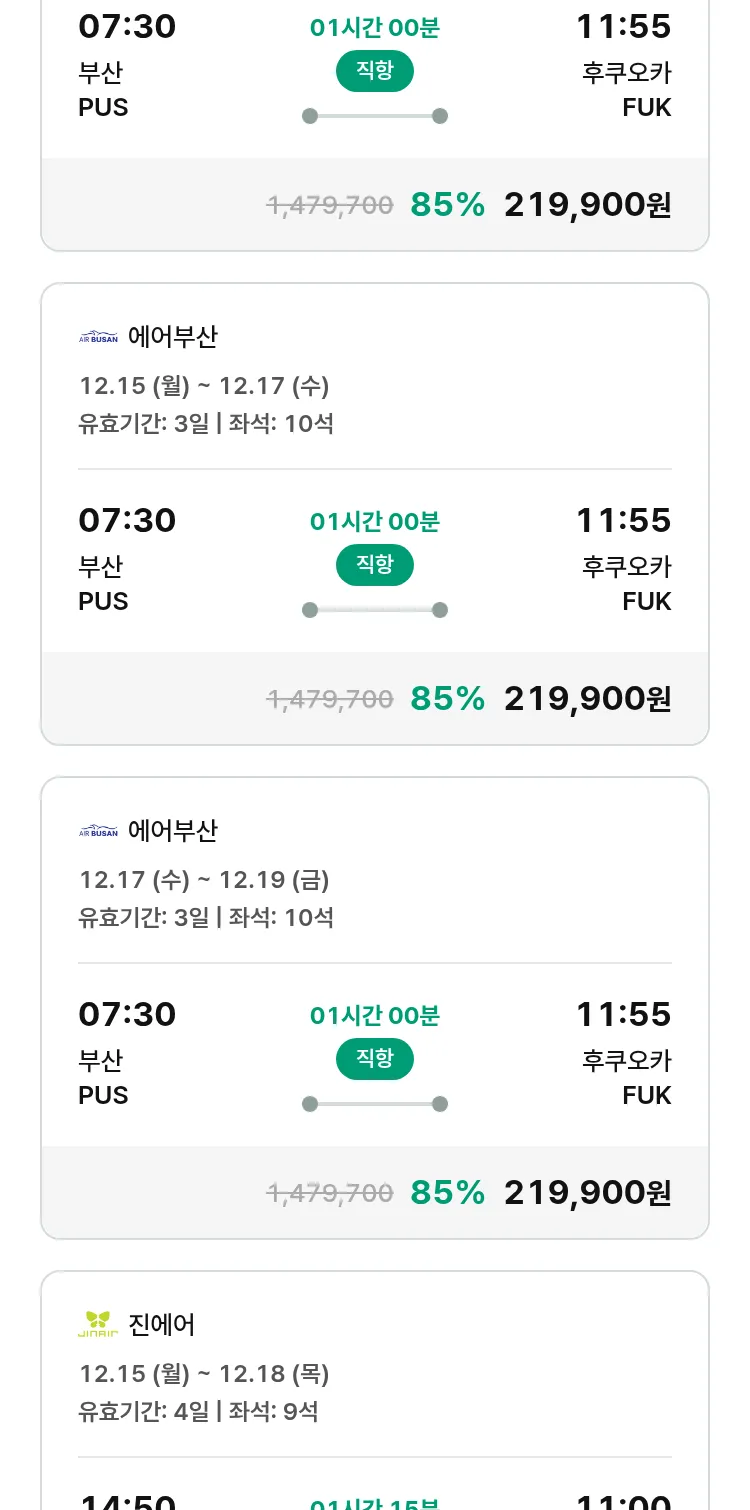Click the 07:30 departure time in 12.15–12.17 card
750x1510 pixels.
click(127, 521)
